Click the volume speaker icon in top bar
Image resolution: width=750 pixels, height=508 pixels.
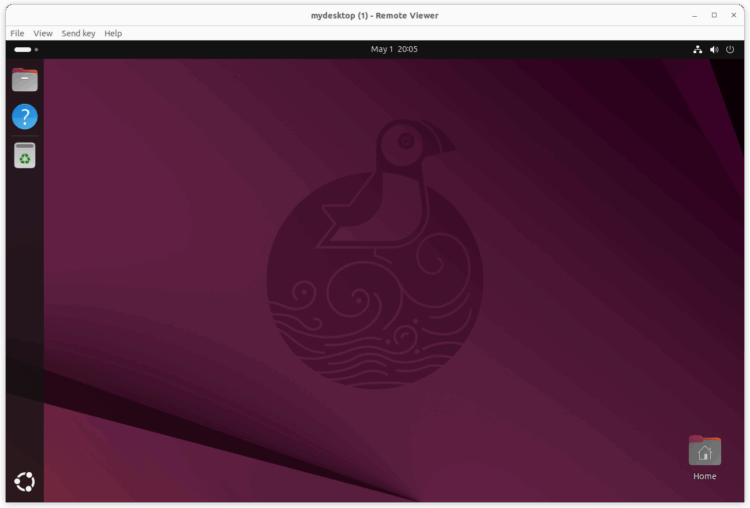point(714,49)
